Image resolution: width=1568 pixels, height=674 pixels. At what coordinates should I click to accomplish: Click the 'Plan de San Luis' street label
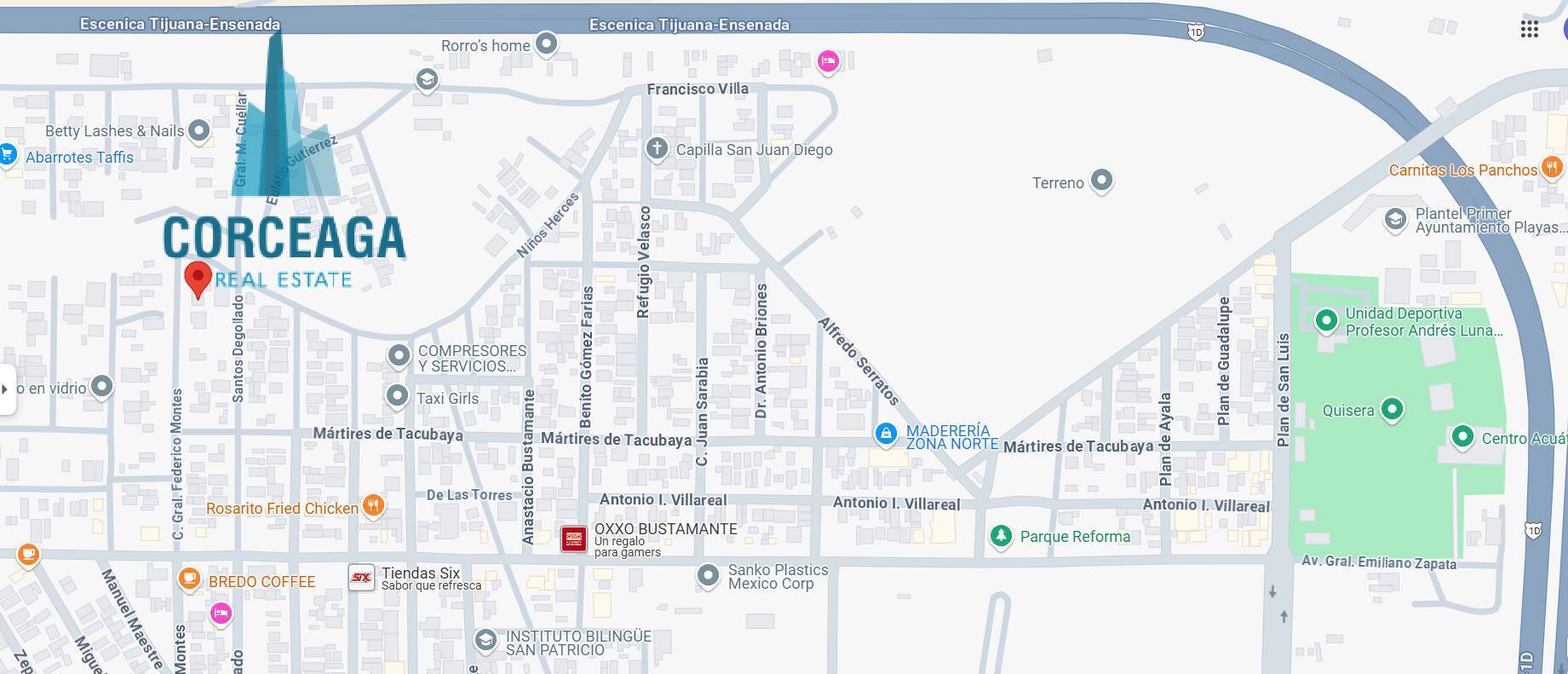[1284, 390]
